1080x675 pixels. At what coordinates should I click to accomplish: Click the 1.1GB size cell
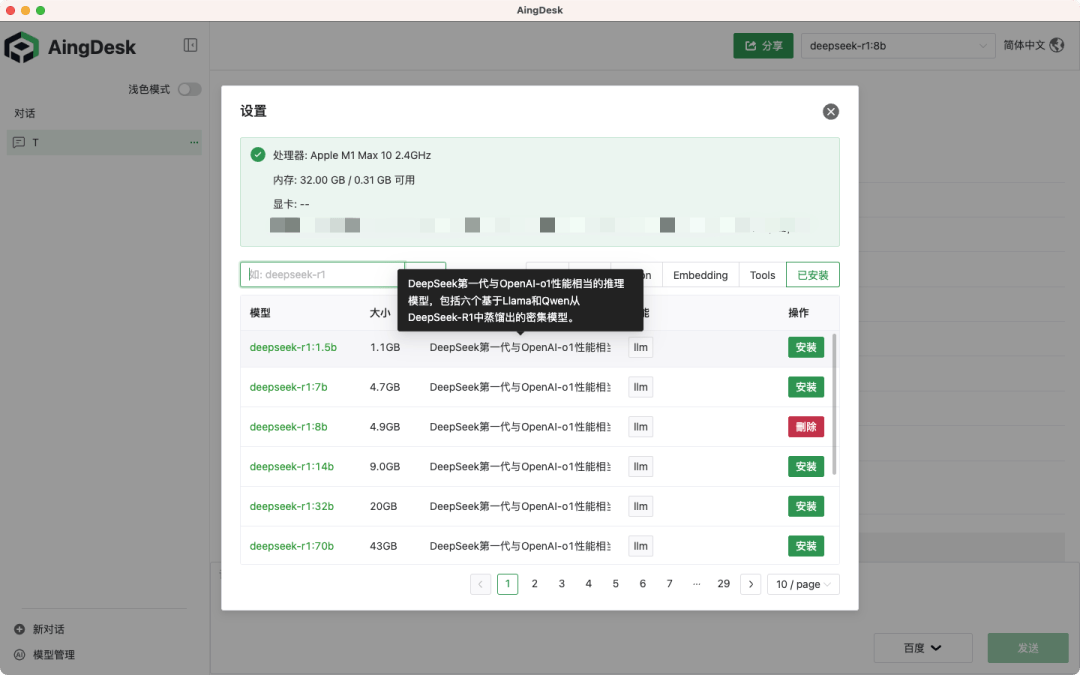pos(385,347)
